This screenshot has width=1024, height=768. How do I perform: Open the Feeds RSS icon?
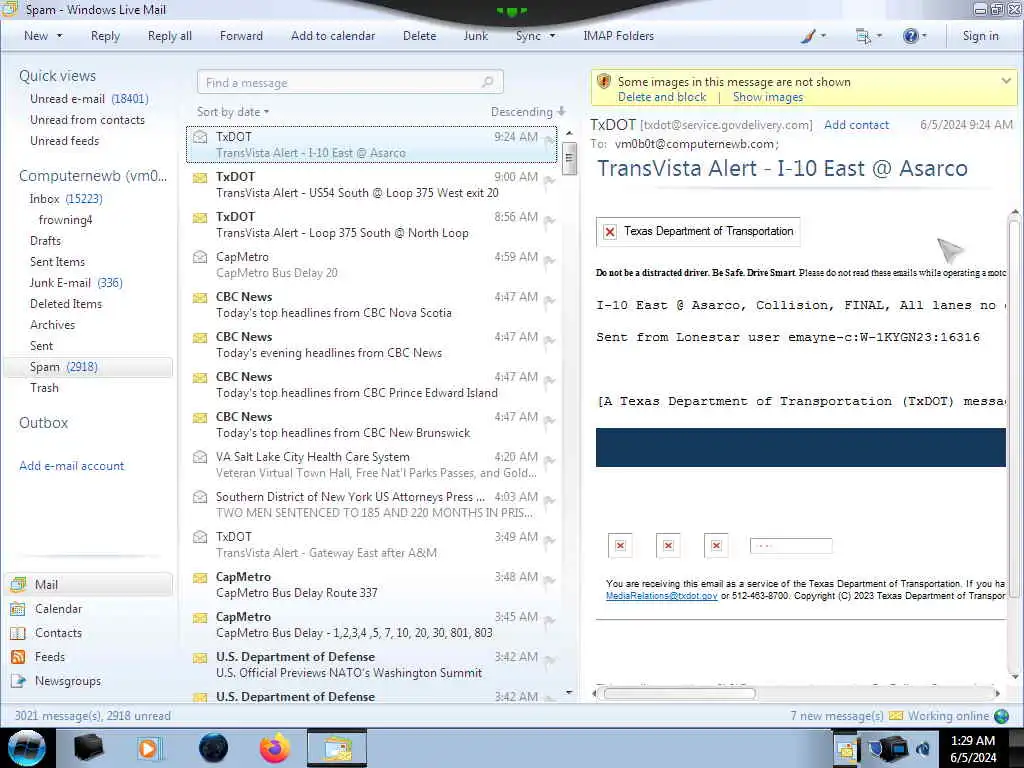pos(18,657)
